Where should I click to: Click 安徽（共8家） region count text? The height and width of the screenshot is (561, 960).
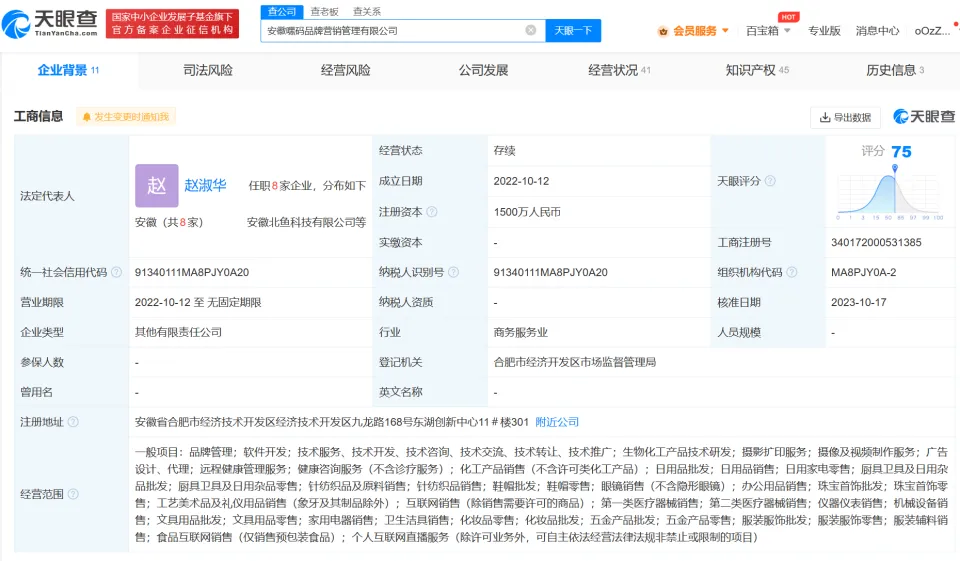coord(169,222)
